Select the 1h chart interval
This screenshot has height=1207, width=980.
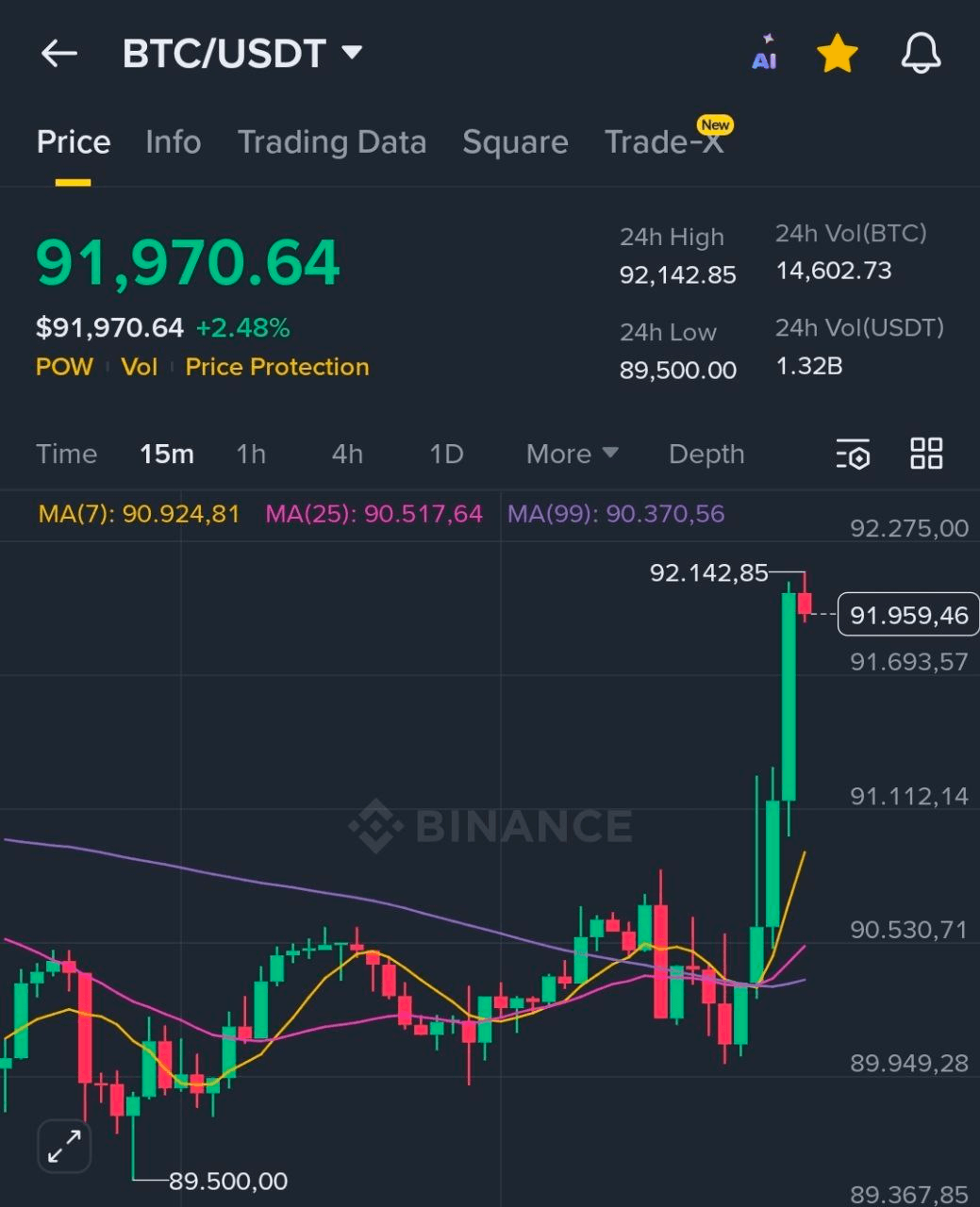tap(251, 455)
